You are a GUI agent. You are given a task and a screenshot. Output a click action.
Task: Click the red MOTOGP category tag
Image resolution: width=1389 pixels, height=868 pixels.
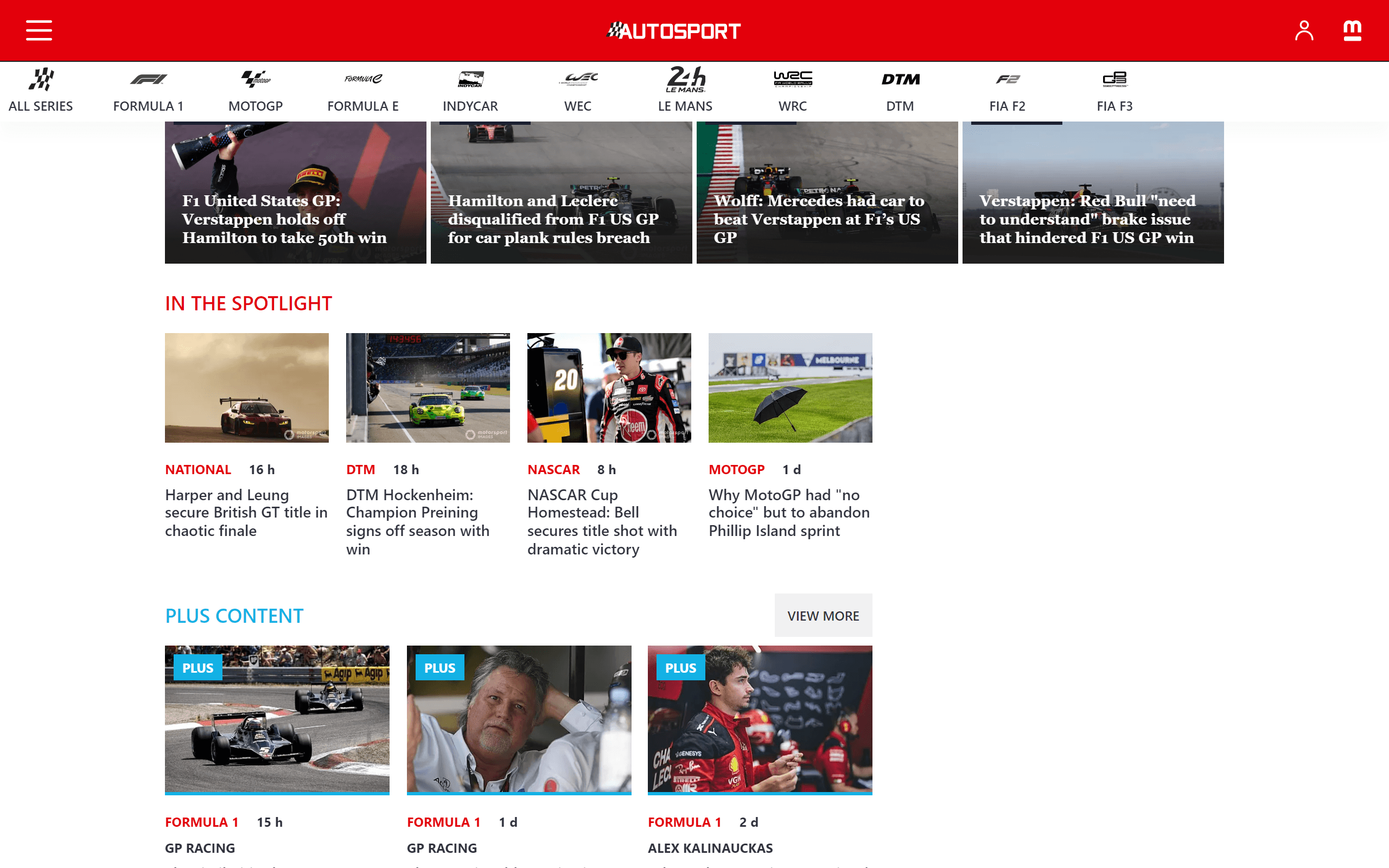tap(736, 470)
